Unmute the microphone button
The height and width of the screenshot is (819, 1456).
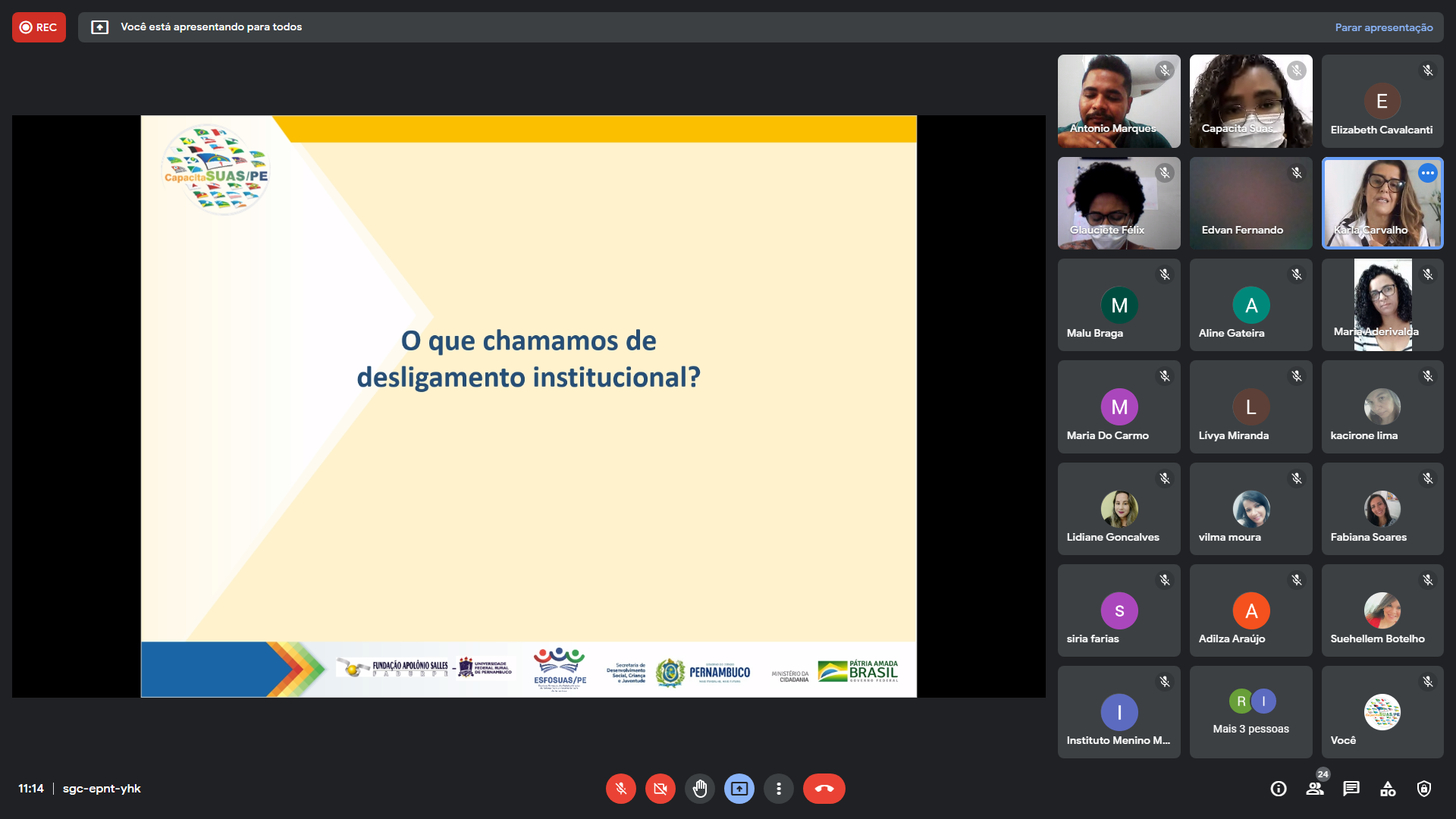620,789
